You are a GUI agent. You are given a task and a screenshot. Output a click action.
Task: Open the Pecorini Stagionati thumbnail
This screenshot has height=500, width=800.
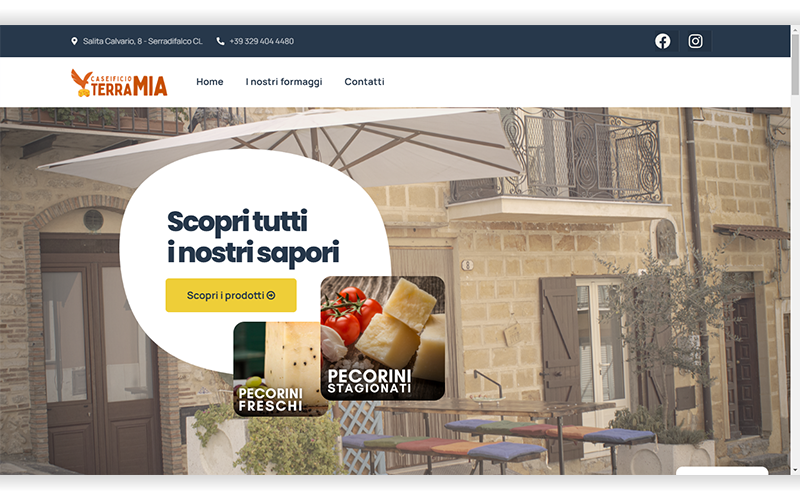pos(383,338)
